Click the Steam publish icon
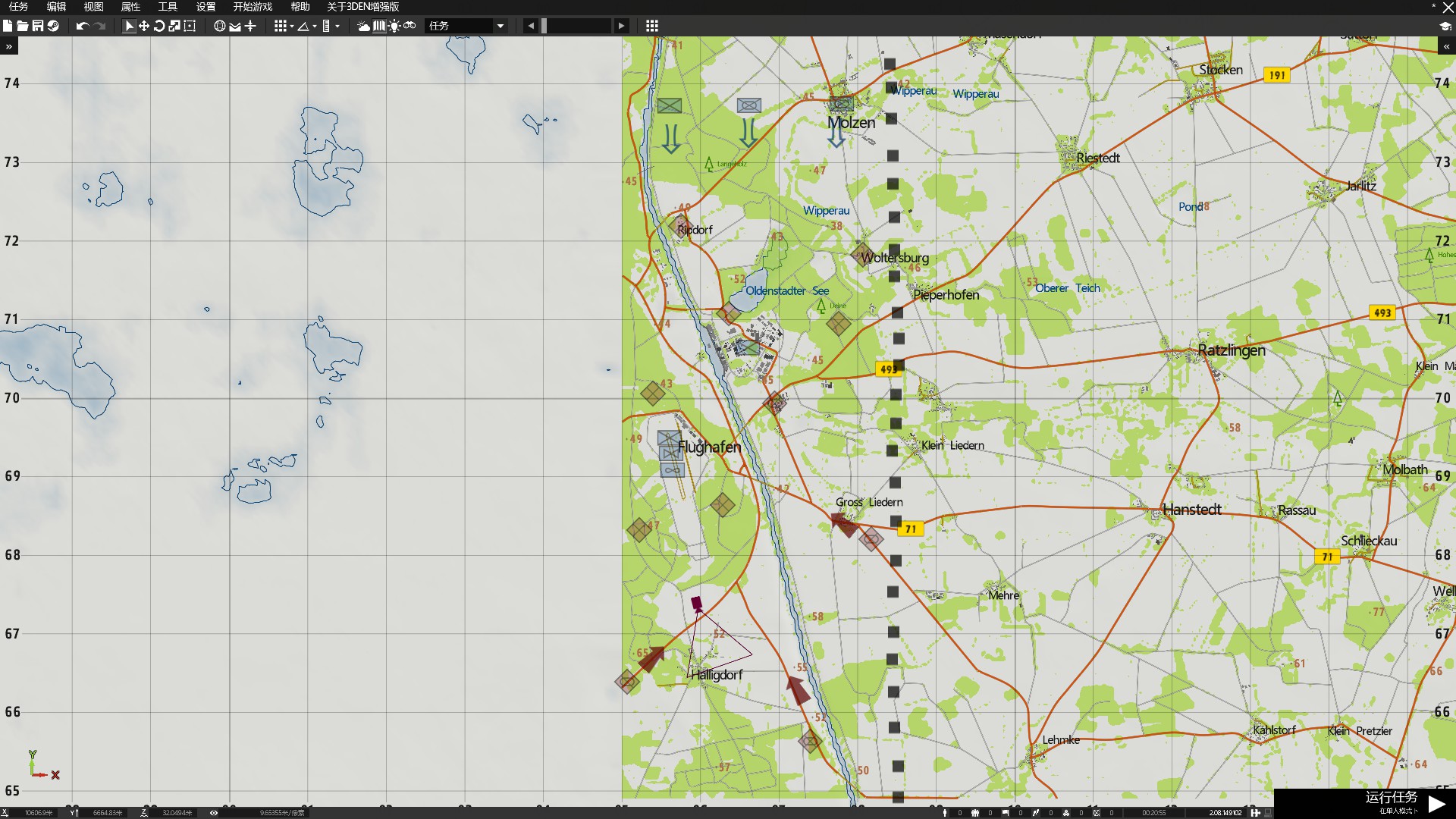Screen dimensions: 1456x819 53,26
